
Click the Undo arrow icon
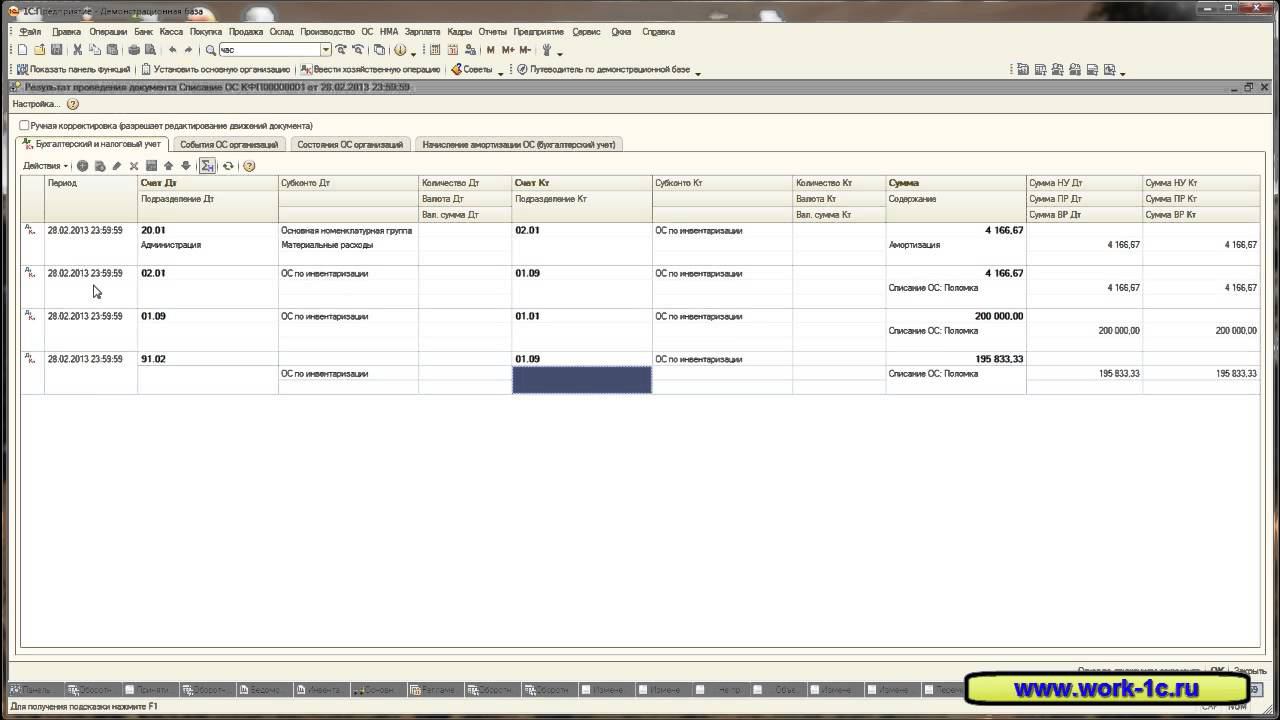point(172,50)
